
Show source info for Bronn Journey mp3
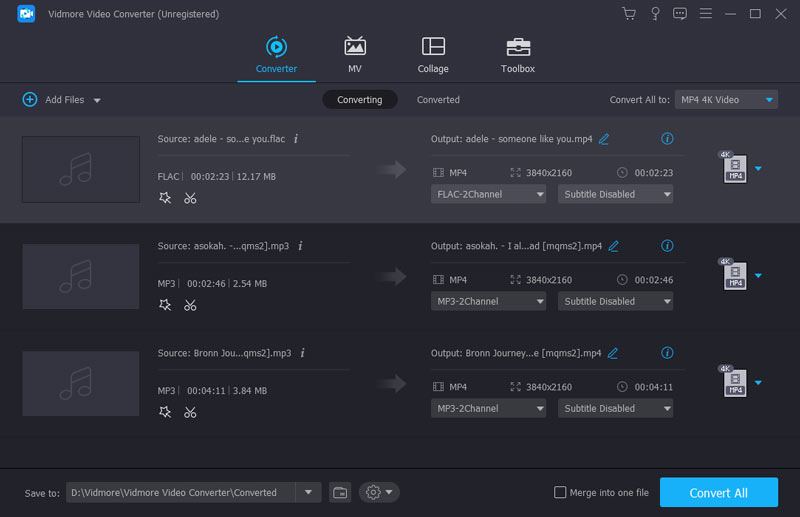coord(303,353)
